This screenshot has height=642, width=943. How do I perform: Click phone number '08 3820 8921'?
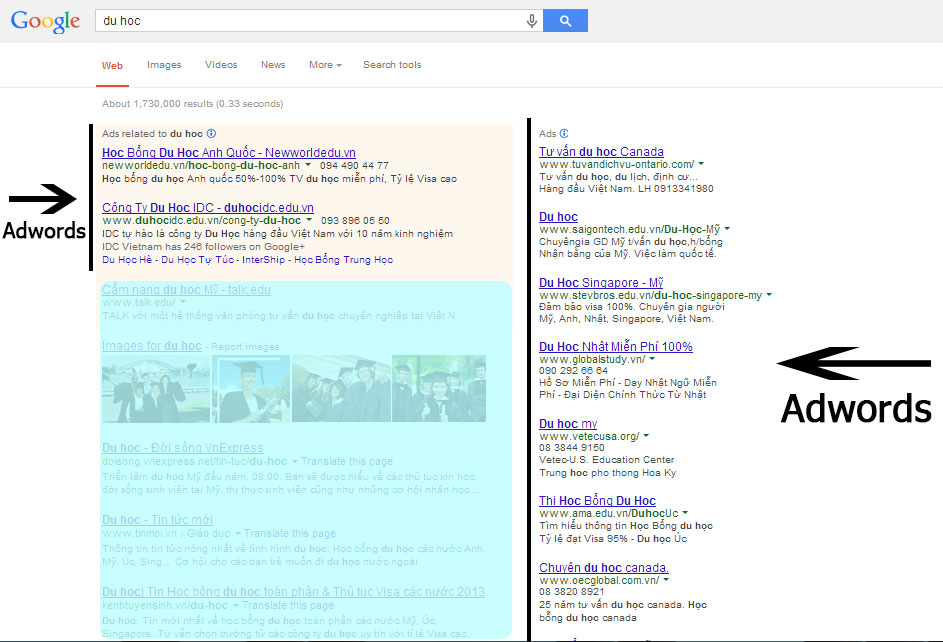[x=571, y=592]
